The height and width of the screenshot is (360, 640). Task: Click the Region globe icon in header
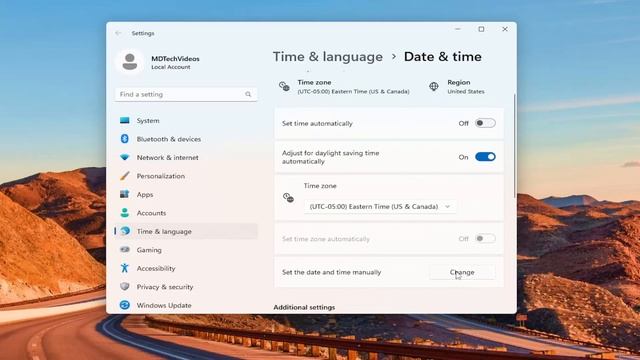coord(433,87)
